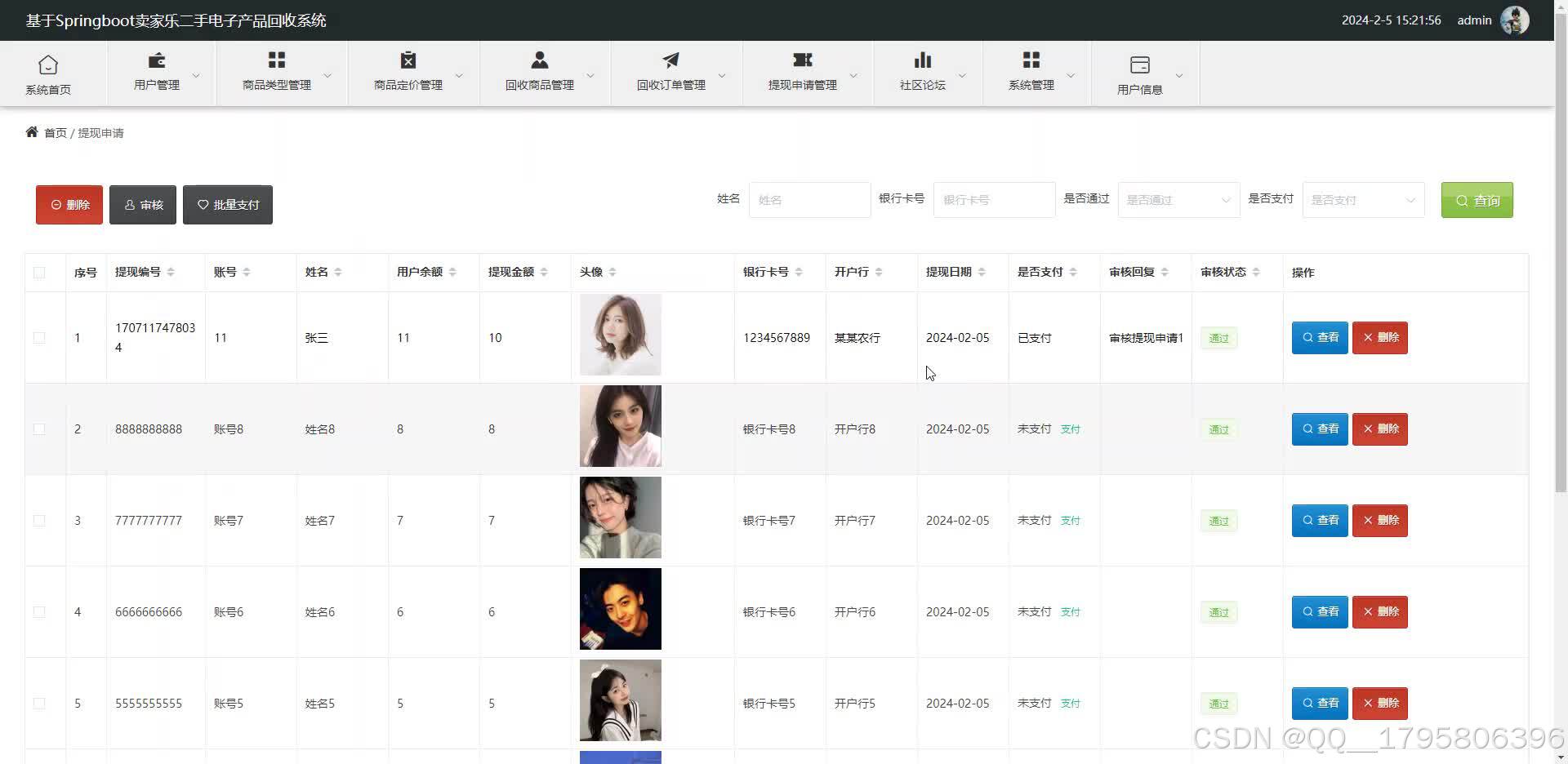Sort by 银行卡号 column arrows
This screenshot has height=764, width=1568.
pos(799,272)
